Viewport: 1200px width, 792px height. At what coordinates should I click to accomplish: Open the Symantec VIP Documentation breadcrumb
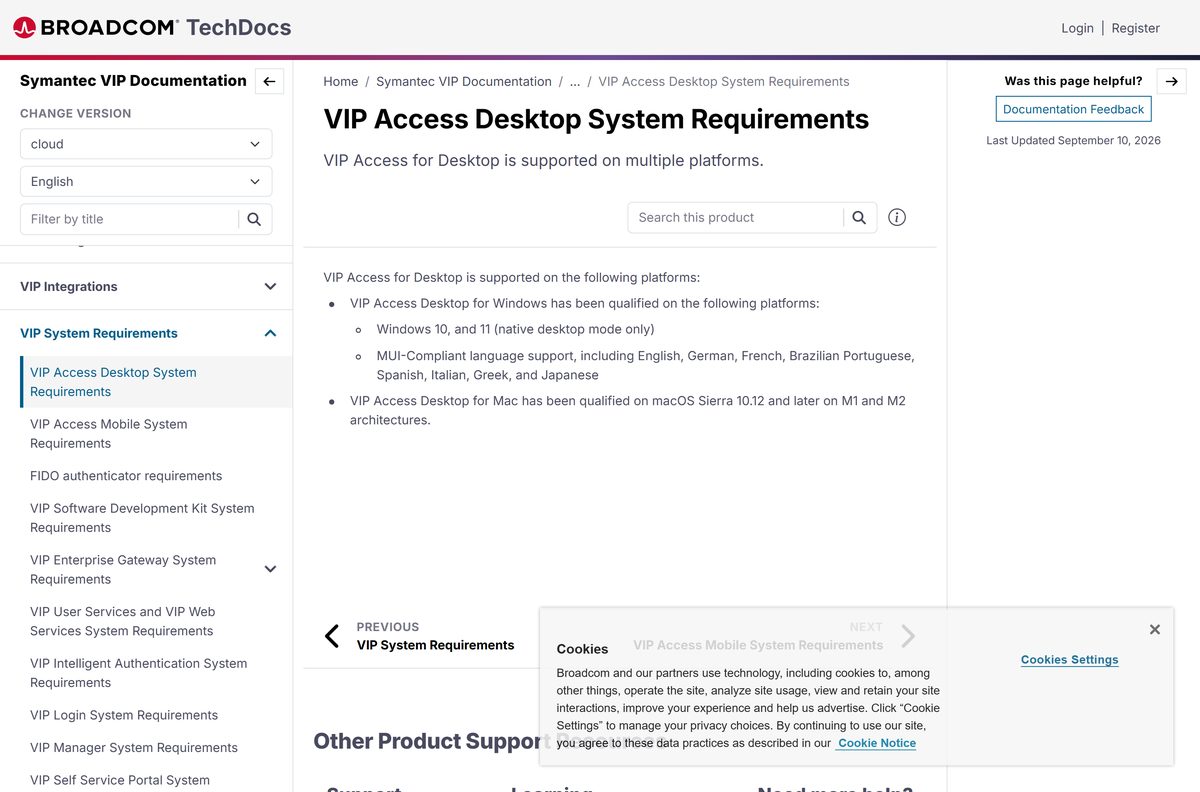pos(464,82)
